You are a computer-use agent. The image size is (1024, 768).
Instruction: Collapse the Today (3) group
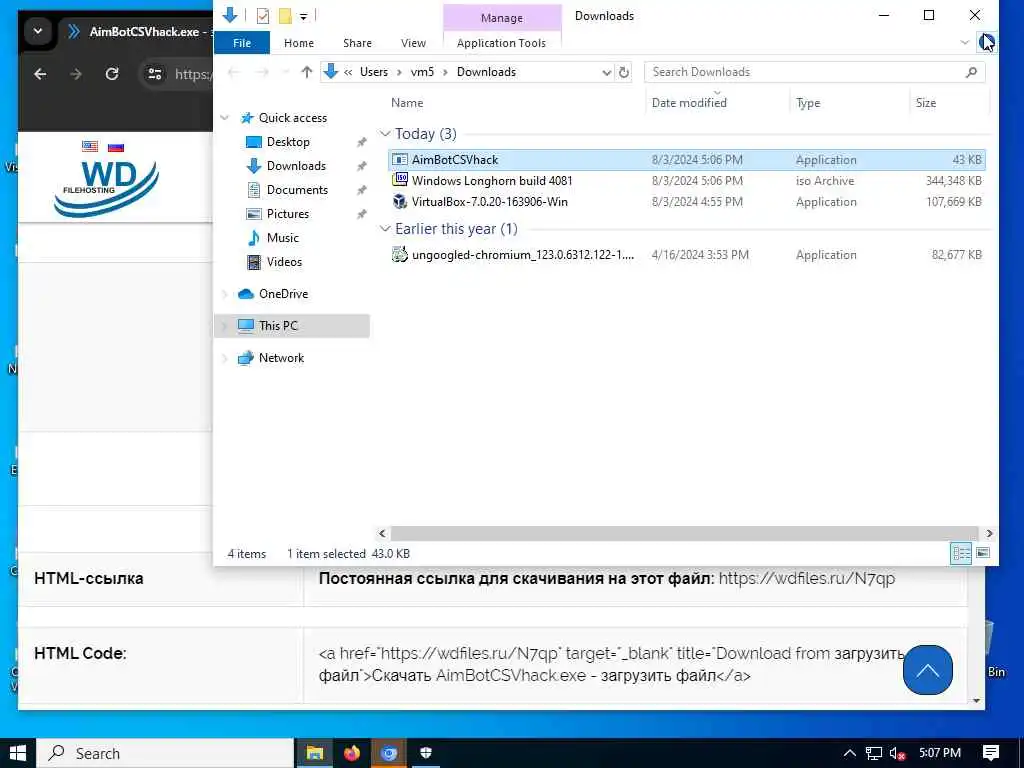point(385,134)
